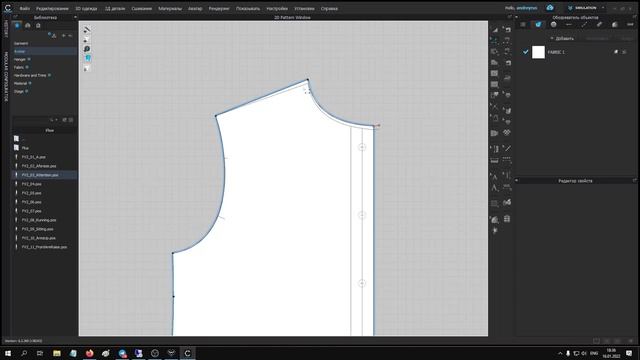Select the second tab icon in Library

tap(27, 25)
